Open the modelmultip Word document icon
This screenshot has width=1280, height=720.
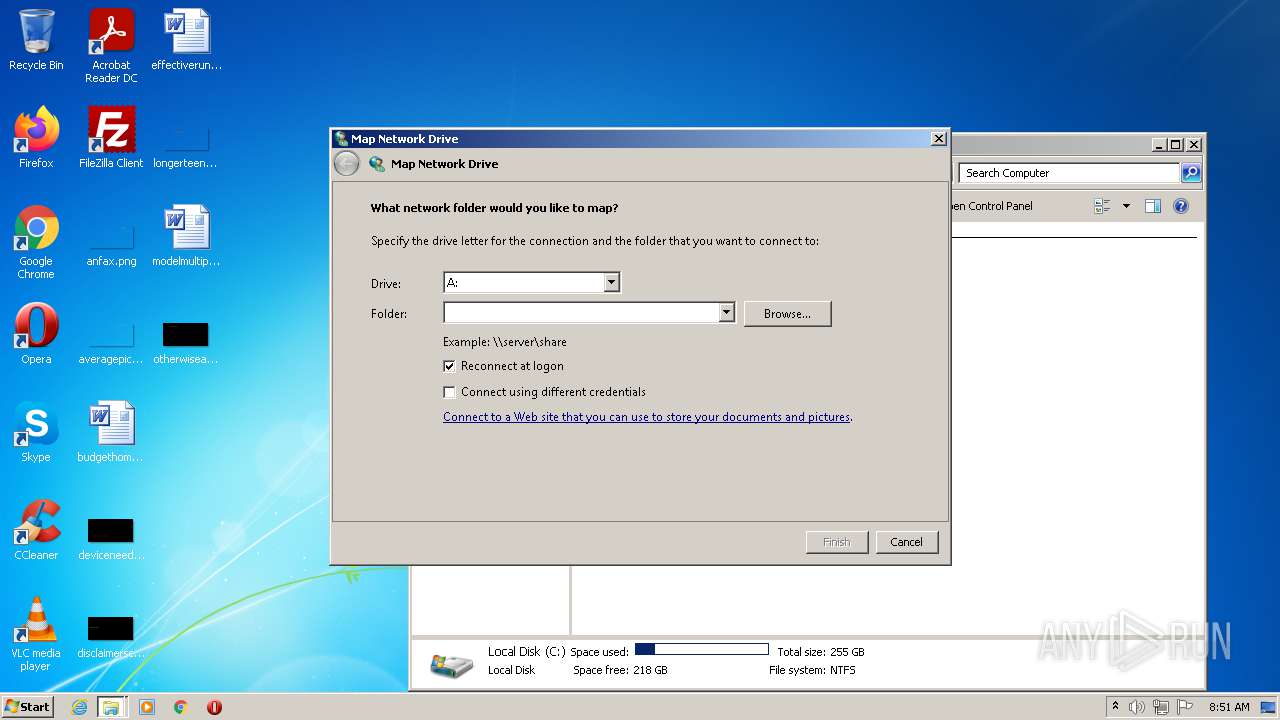[187, 236]
